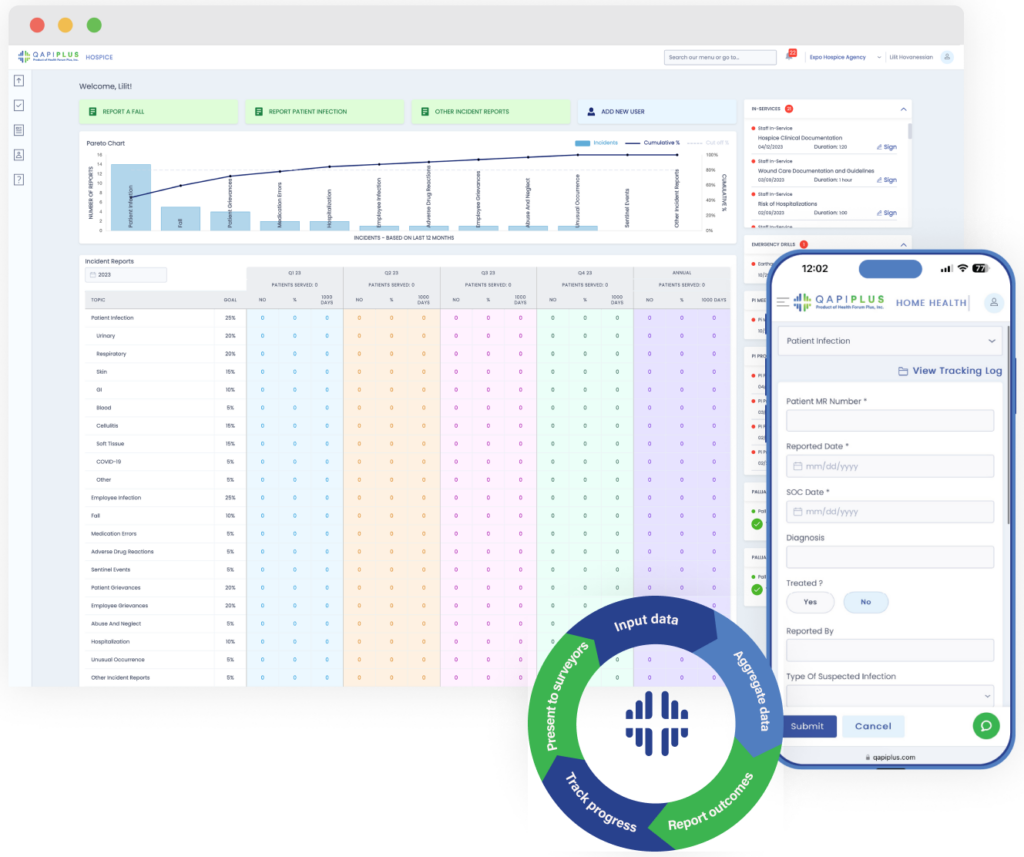Tap the calendar icon in Reported Date field
The width and height of the screenshot is (1024, 857).
[797, 466]
